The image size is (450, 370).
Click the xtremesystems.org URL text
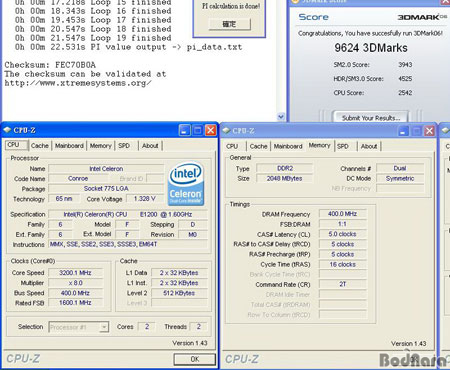point(78,83)
